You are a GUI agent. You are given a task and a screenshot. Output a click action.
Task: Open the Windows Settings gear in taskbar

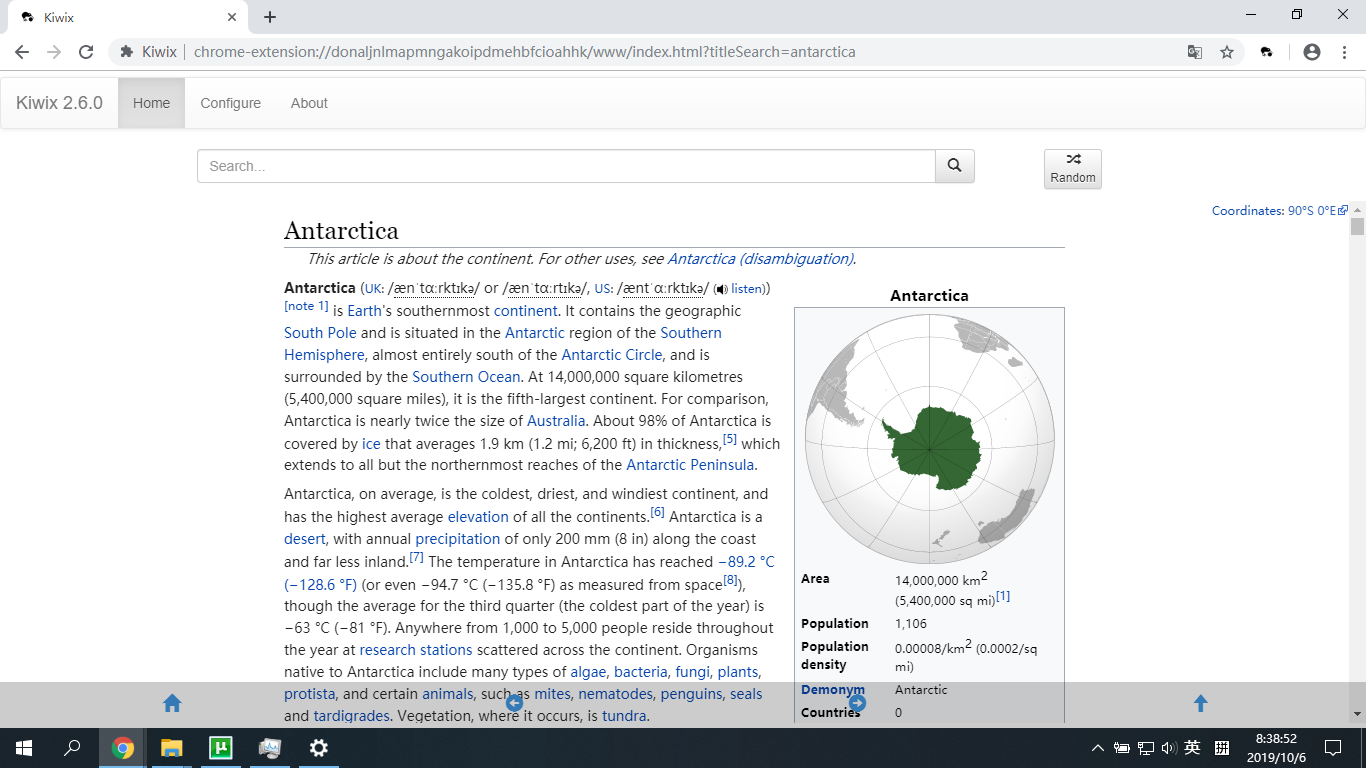click(x=318, y=748)
